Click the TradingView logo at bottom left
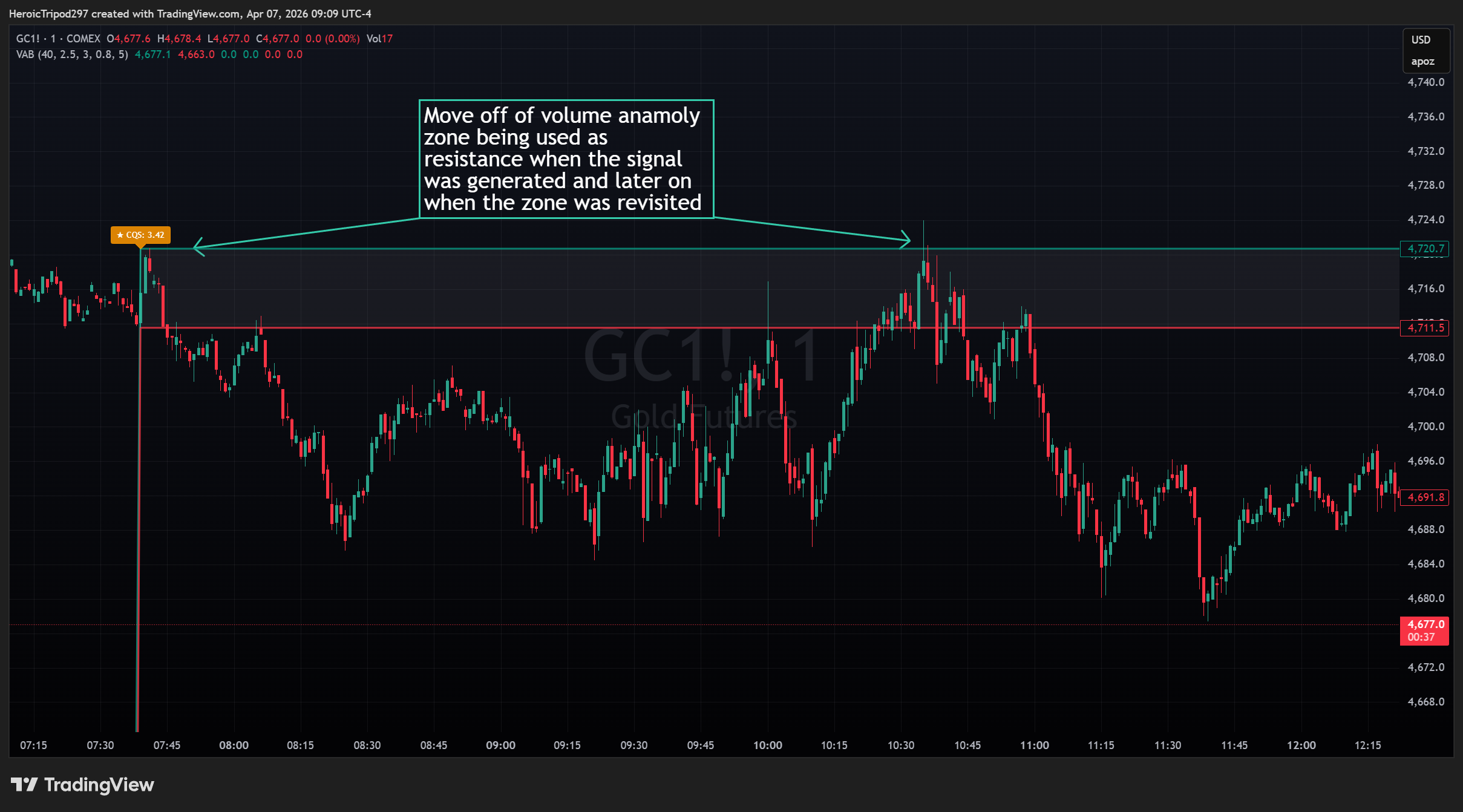 [x=82, y=785]
